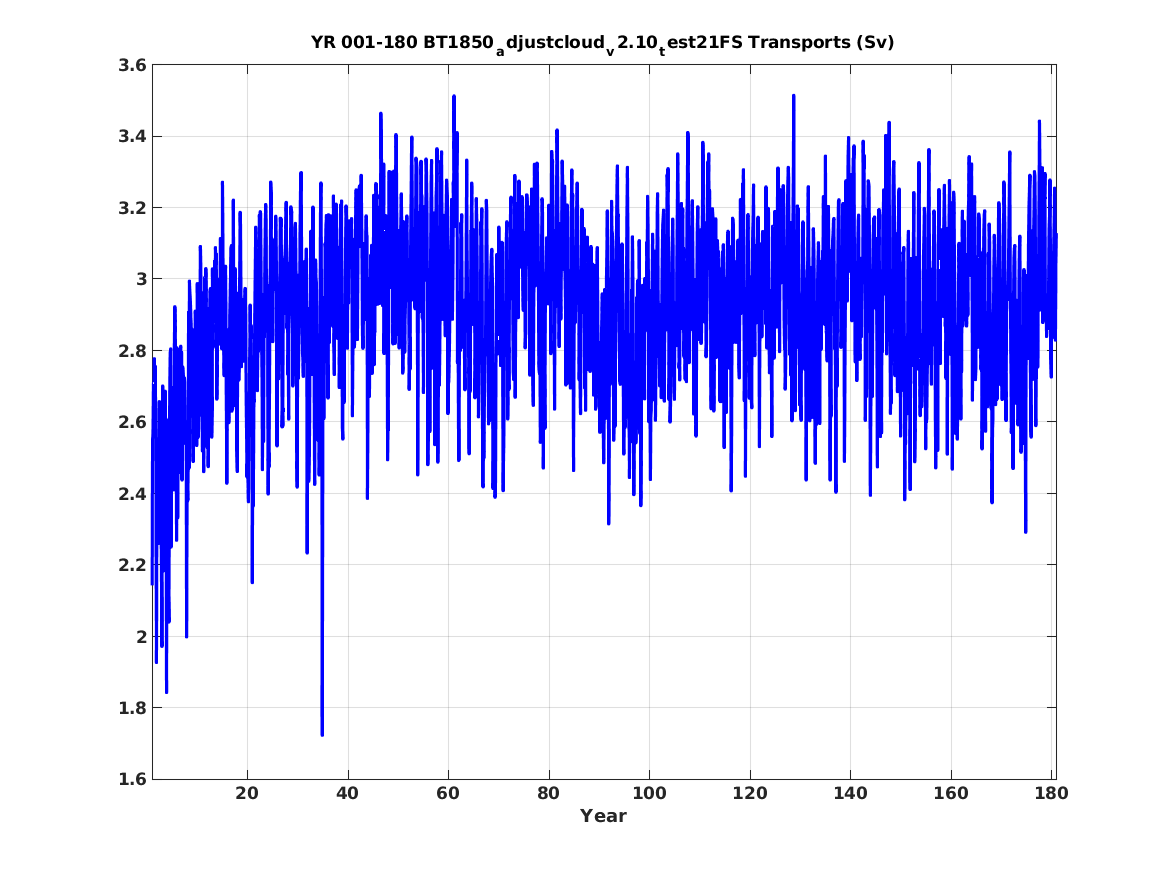The height and width of the screenshot is (875, 1167).
Task: Click x-axis tick label 60
Action: tap(448, 794)
